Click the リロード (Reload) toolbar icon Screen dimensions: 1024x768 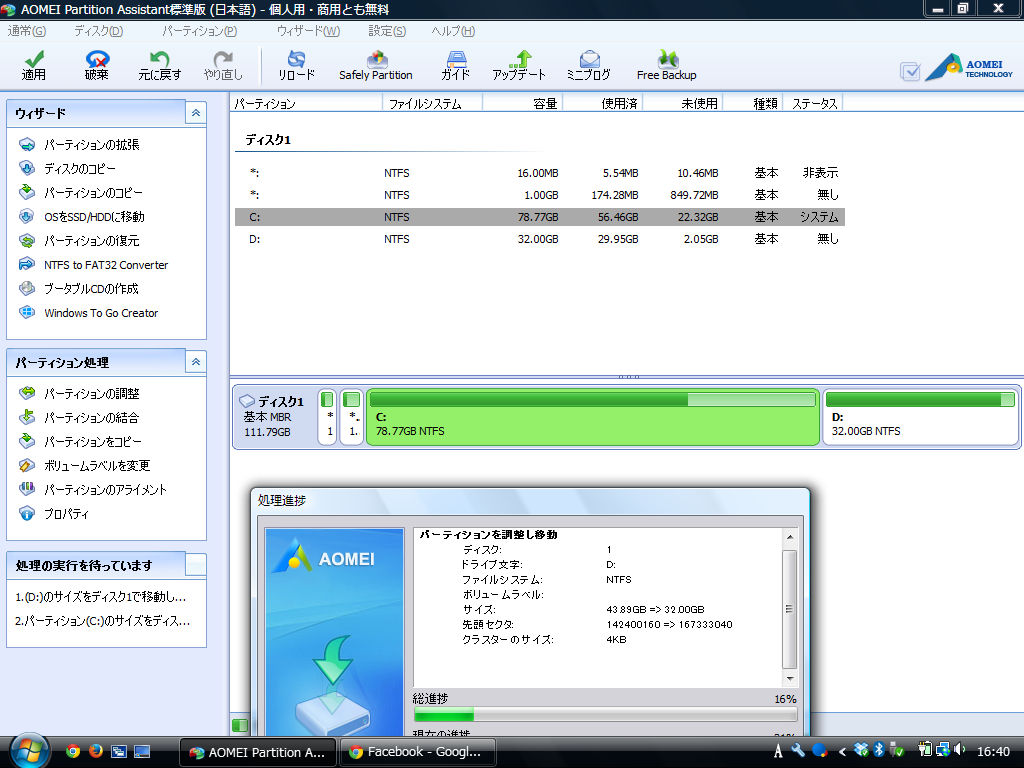(296, 65)
